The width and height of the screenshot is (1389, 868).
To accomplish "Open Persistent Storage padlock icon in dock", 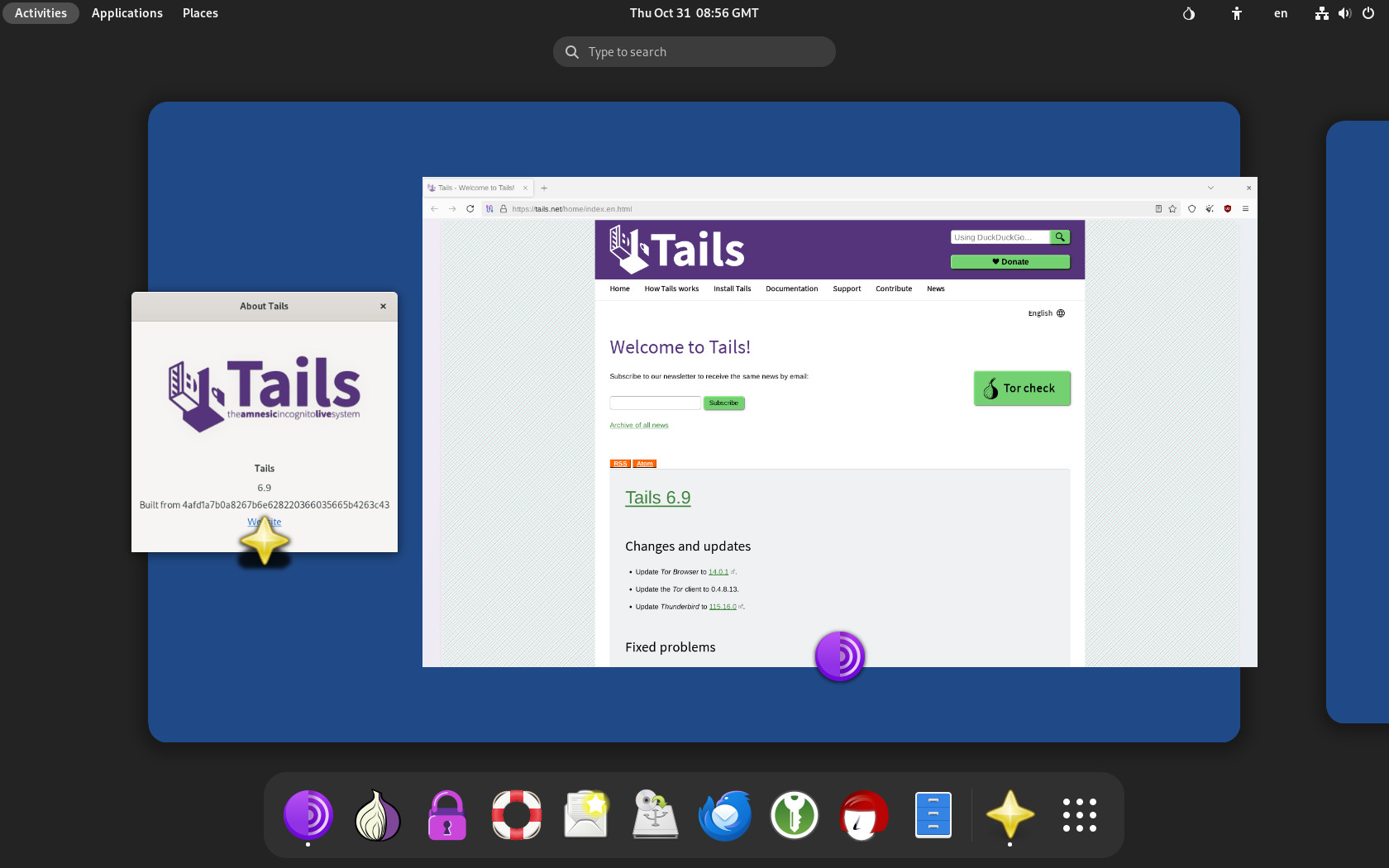I will 447,815.
